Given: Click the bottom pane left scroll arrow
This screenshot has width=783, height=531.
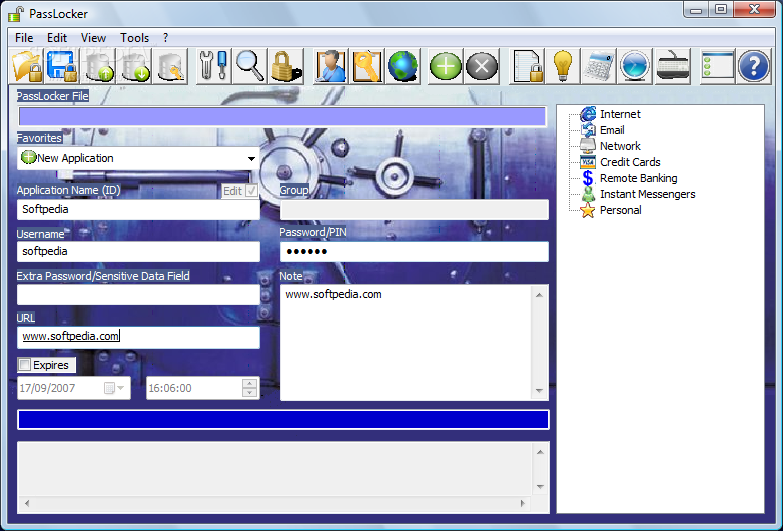Looking at the screenshot, I should [x=27, y=503].
